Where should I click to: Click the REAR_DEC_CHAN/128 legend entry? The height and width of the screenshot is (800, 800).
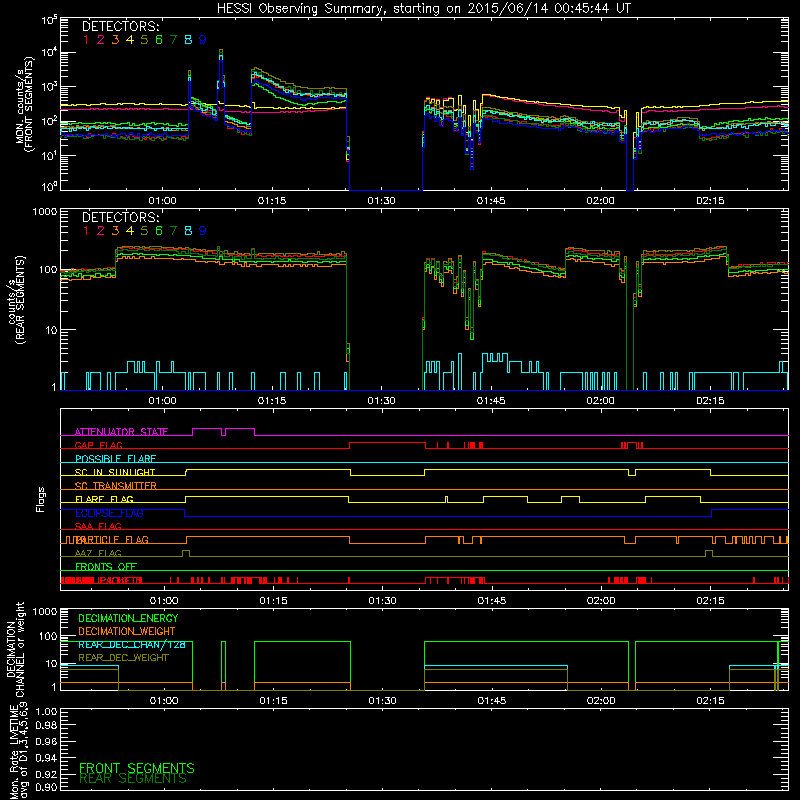[x=132, y=645]
